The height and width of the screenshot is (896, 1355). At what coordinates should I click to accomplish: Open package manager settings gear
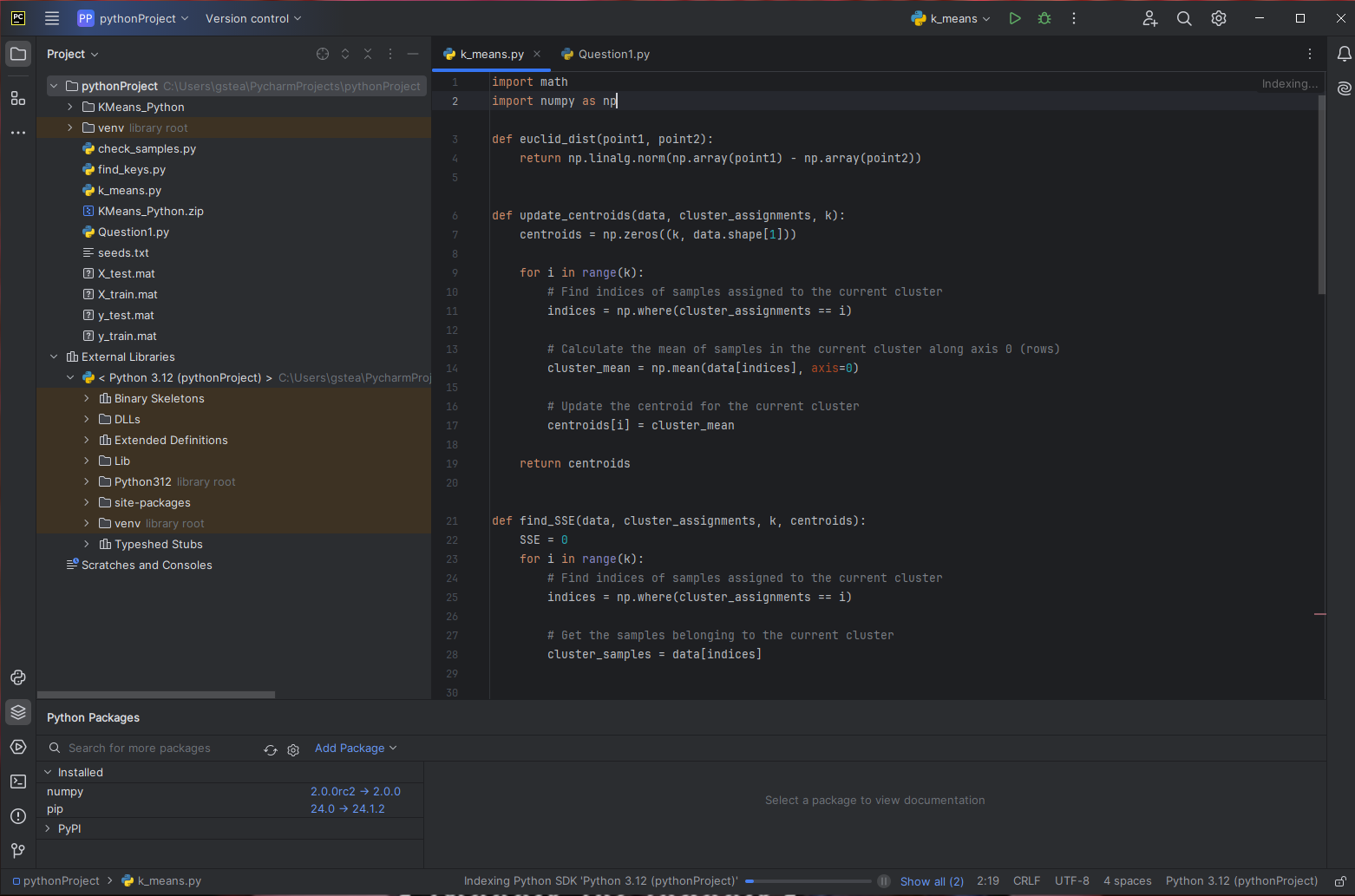(293, 749)
